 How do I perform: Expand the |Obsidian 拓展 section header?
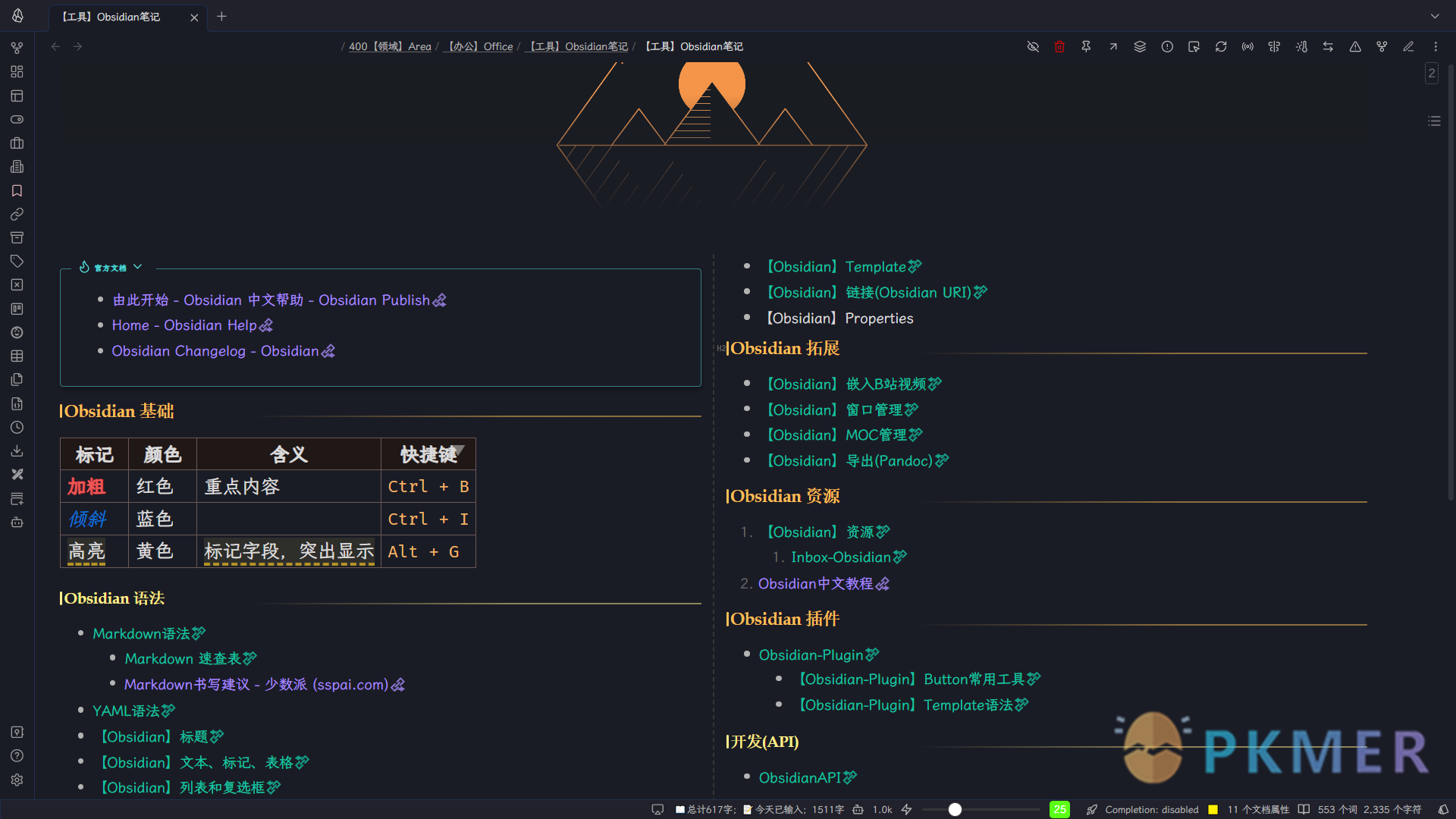pyautogui.click(x=783, y=347)
